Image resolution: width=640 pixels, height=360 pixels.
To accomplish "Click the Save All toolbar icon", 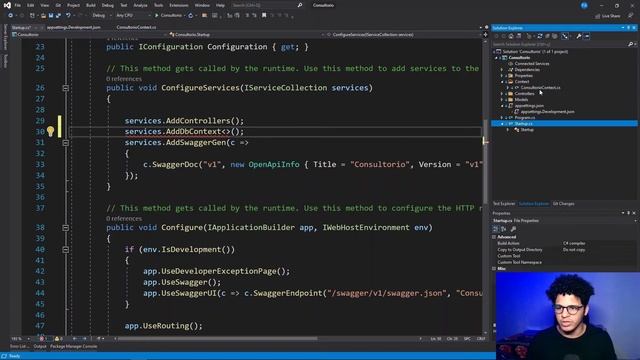I will (x=58, y=16).
